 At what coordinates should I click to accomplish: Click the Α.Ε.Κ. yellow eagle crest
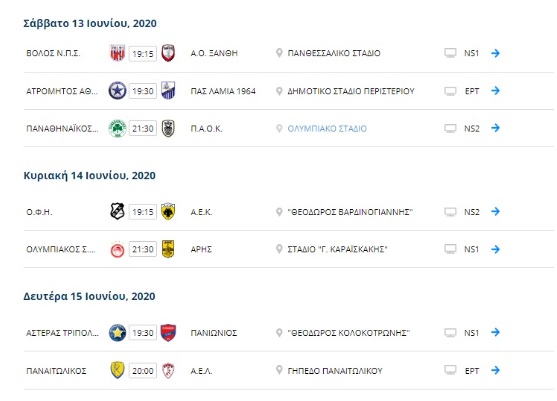click(x=168, y=211)
